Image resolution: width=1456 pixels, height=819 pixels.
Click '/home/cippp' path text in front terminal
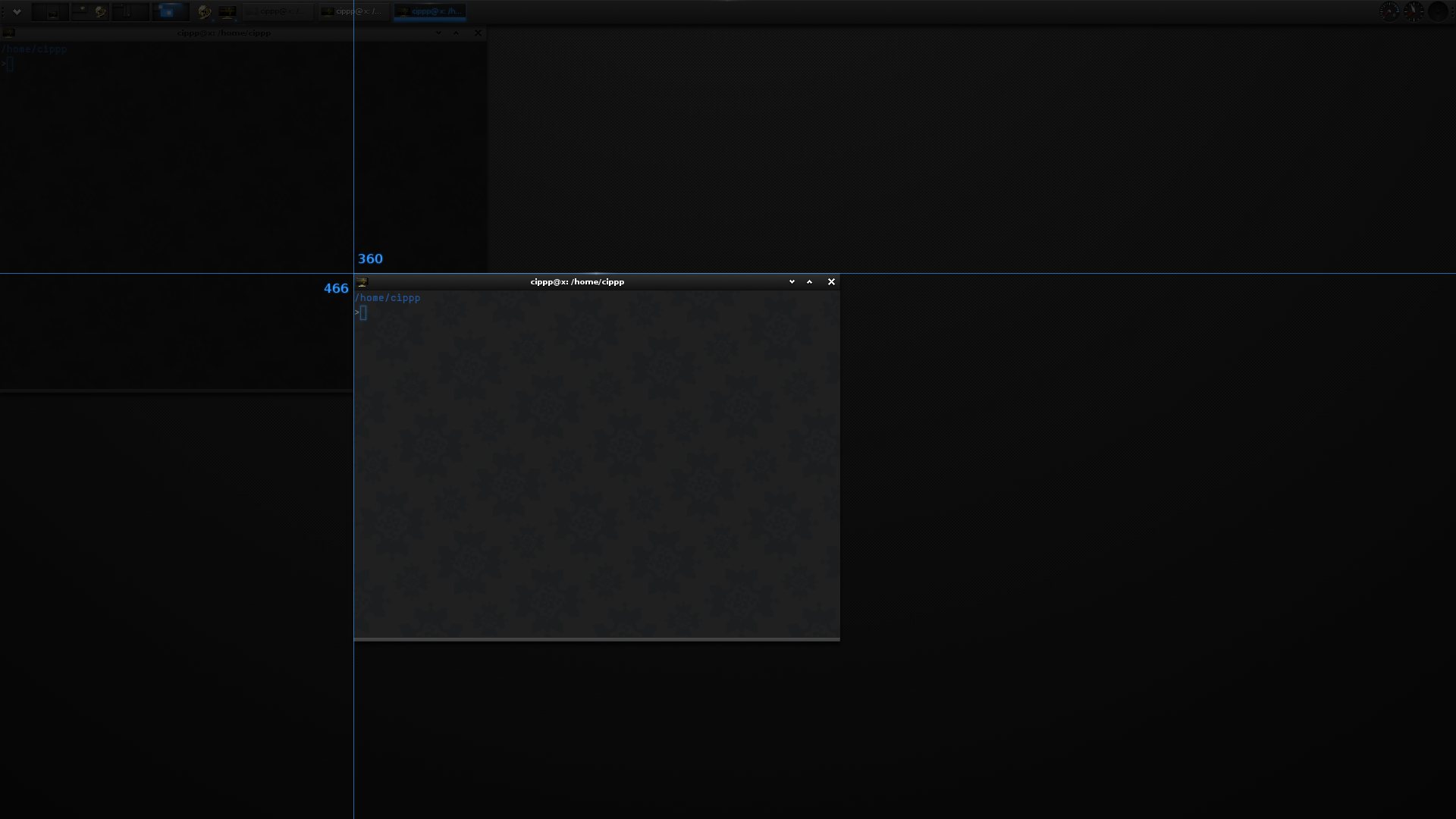388,298
